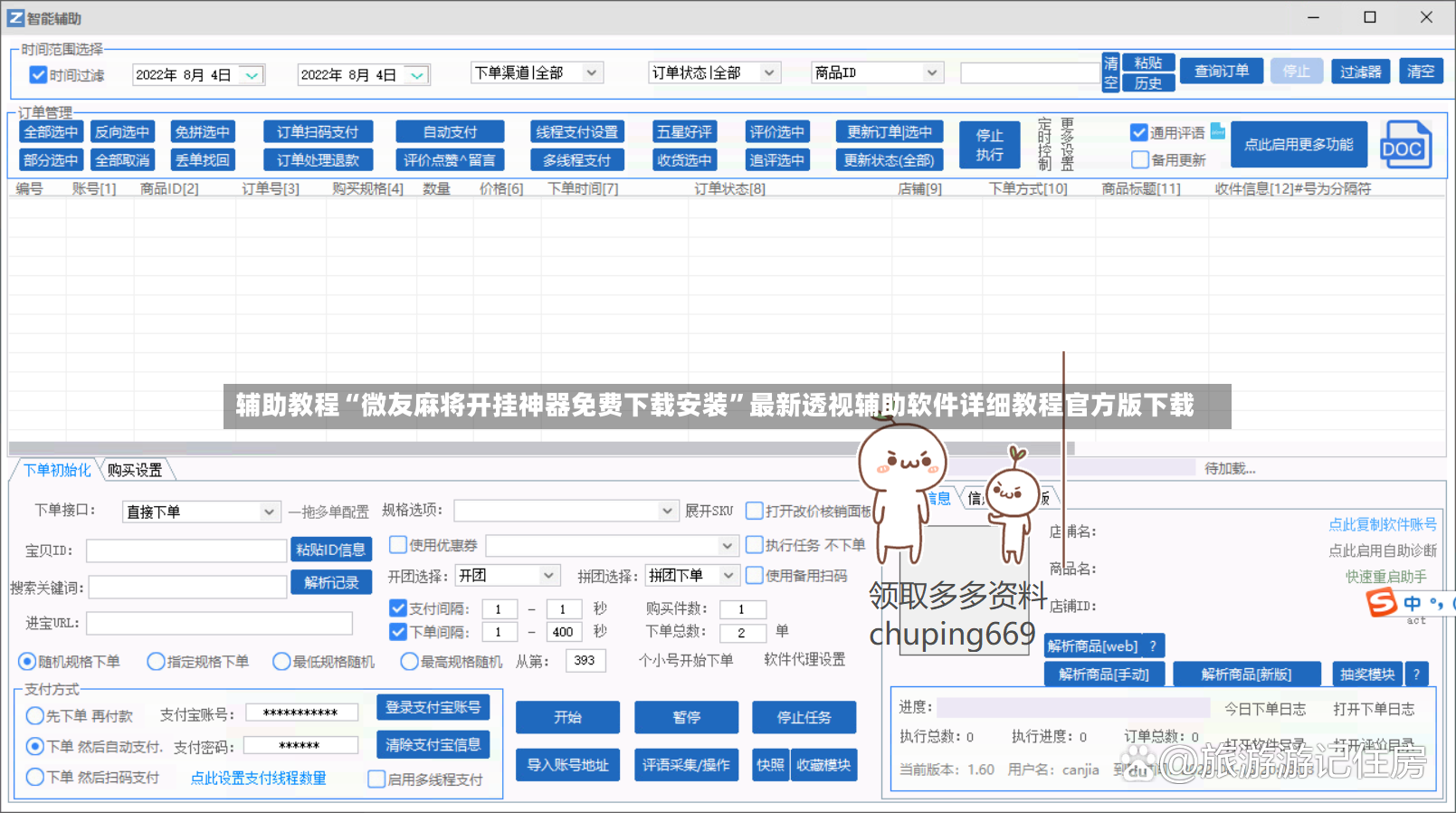Click the 店铺[9] column header
This screenshot has height=813, width=1456.
[919, 188]
